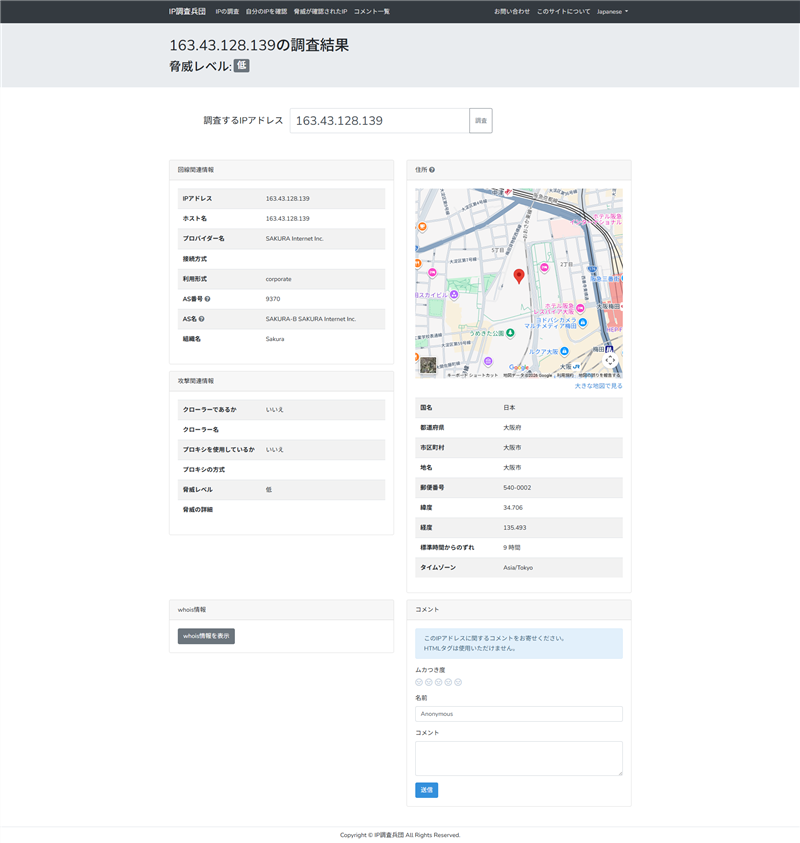Viewport: 800px width, 843px height.
Task: Click the うめきた公園 park marker on map
Action: tap(510, 332)
